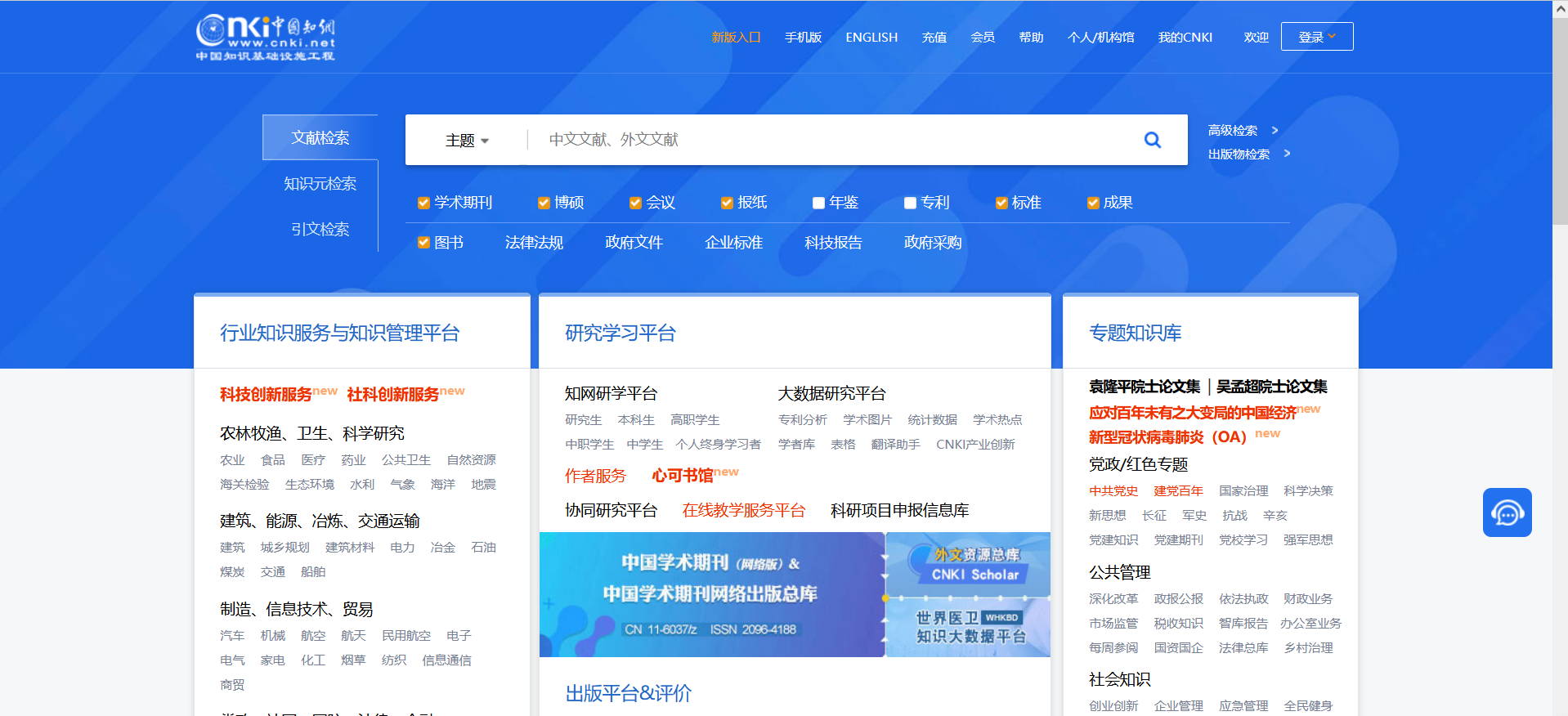The width and height of the screenshot is (1568, 716).
Task: Open the 世界医卫知识大数据平台 banner
Action: coord(969,628)
